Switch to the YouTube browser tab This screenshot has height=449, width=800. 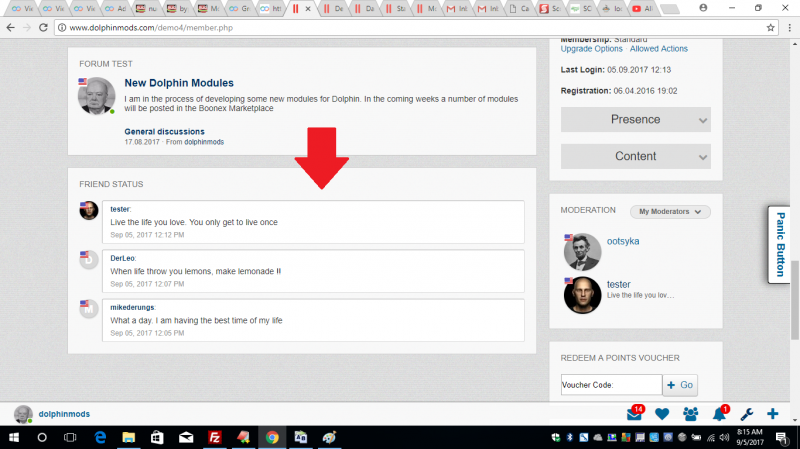pos(642,9)
